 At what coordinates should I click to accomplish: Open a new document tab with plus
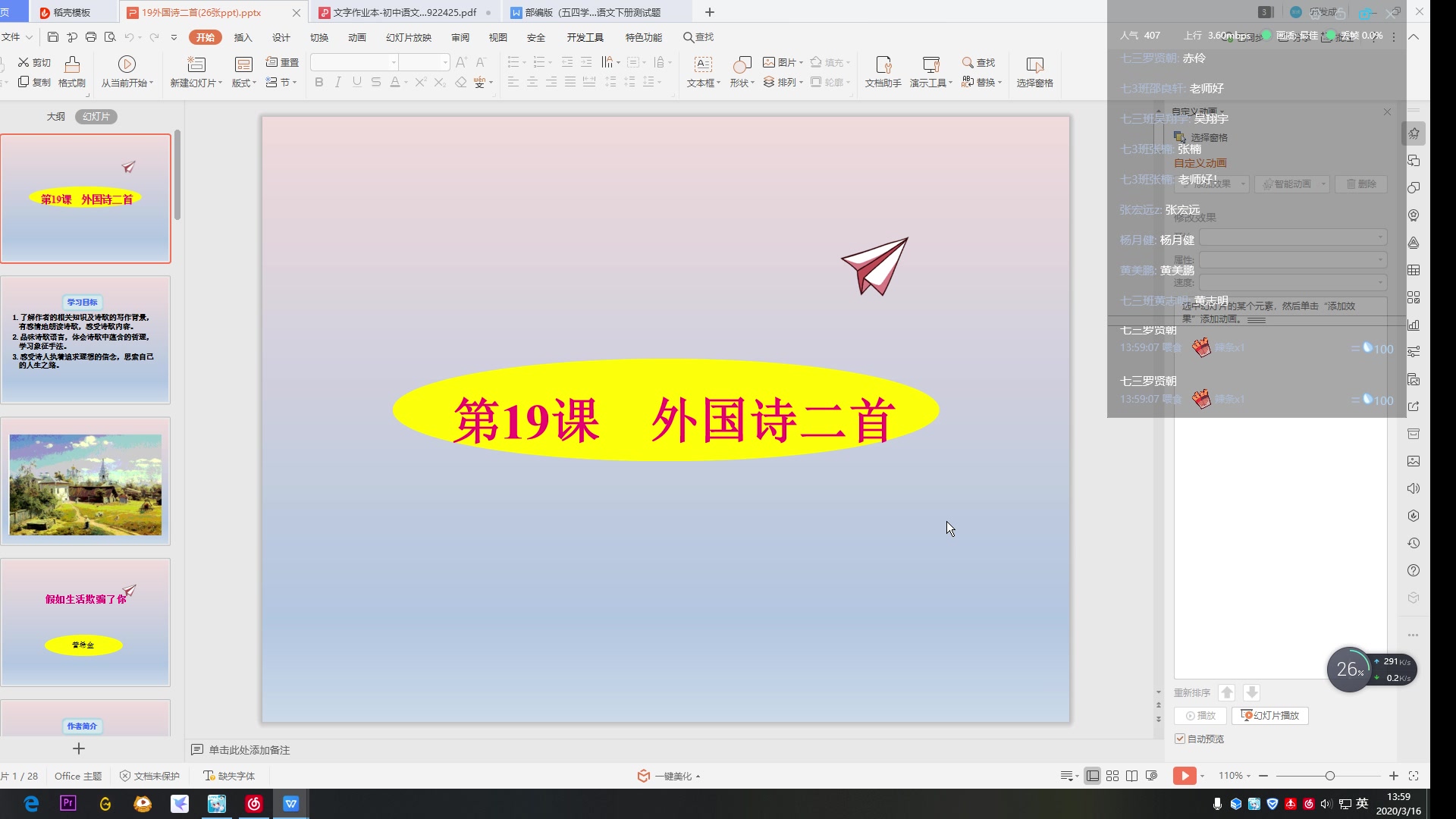click(x=710, y=12)
